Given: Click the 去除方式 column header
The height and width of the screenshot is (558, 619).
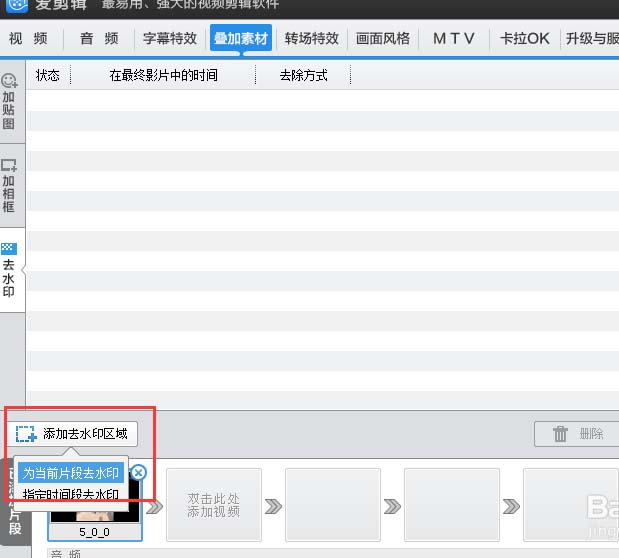Looking at the screenshot, I should [x=303, y=75].
